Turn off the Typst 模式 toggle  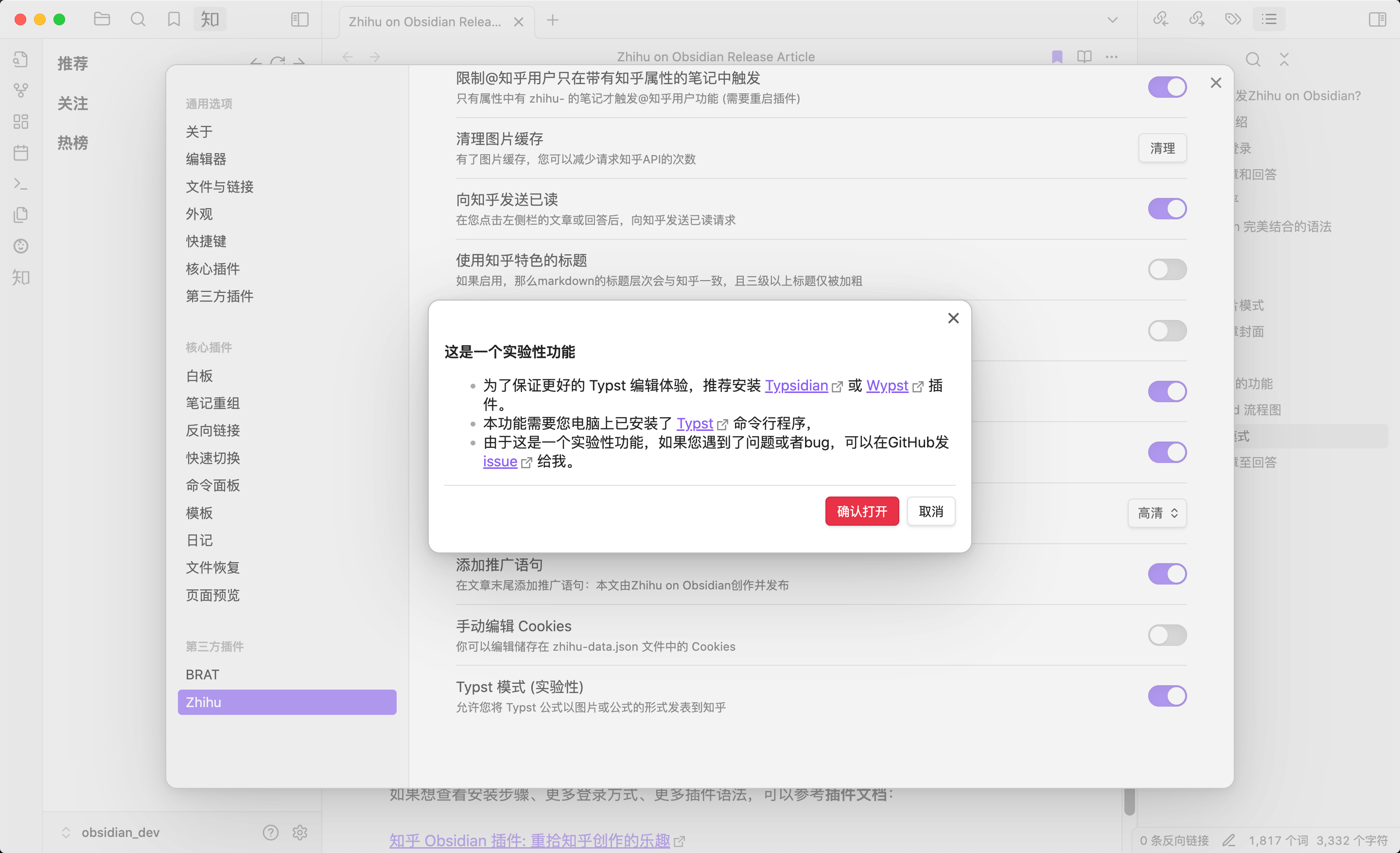[x=1168, y=695]
